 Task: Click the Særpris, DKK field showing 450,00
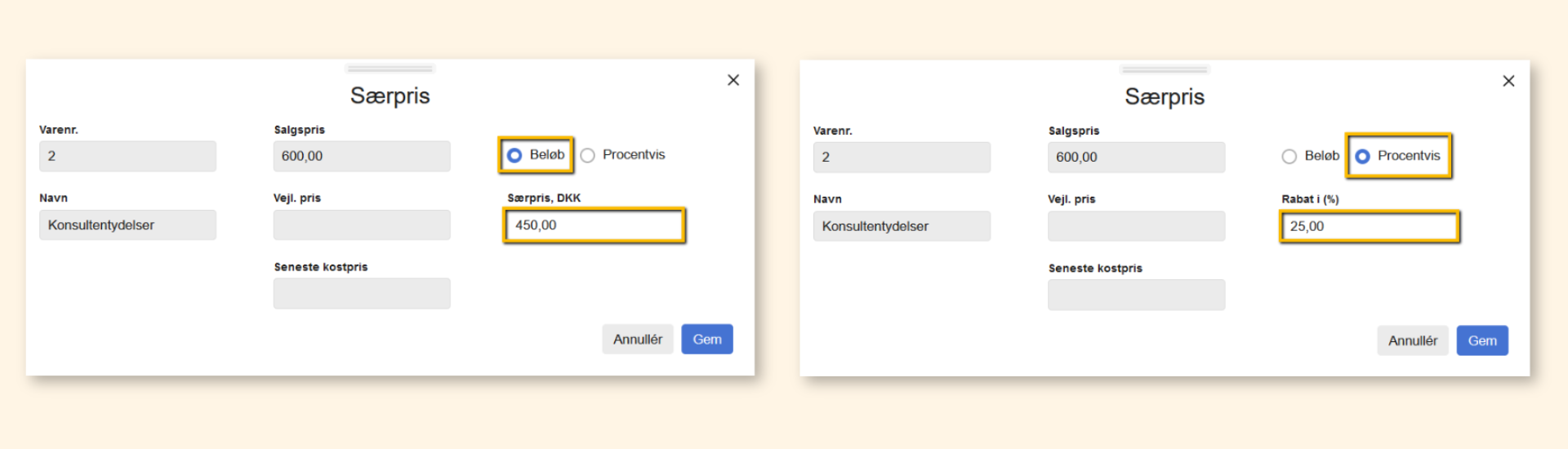click(594, 225)
